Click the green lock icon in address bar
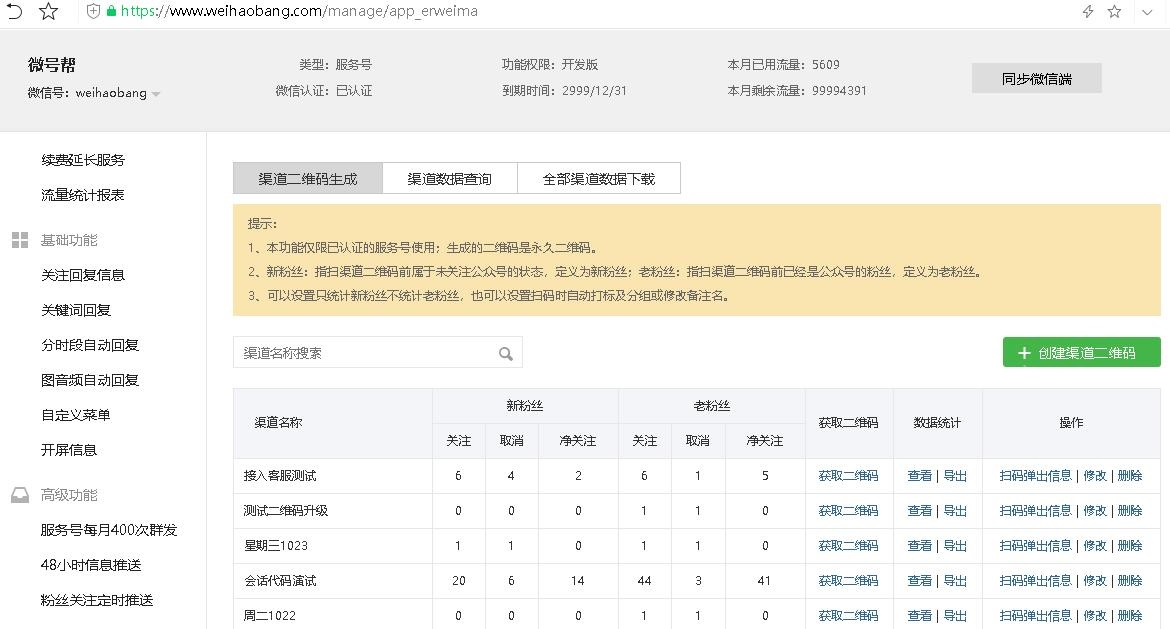 pos(112,11)
